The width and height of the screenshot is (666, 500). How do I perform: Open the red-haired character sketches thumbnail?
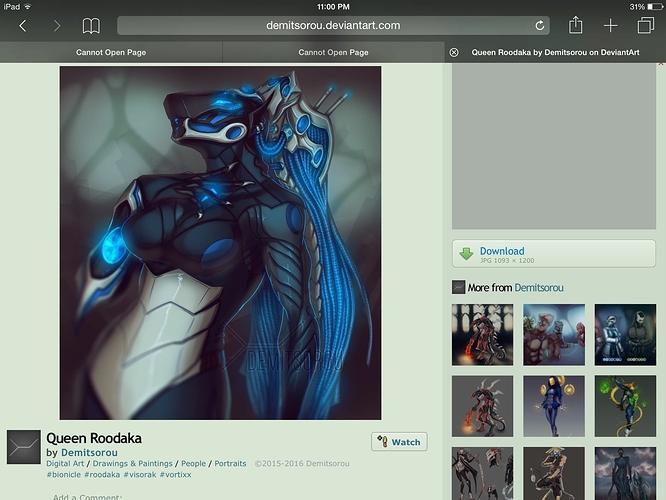click(483, 473)
